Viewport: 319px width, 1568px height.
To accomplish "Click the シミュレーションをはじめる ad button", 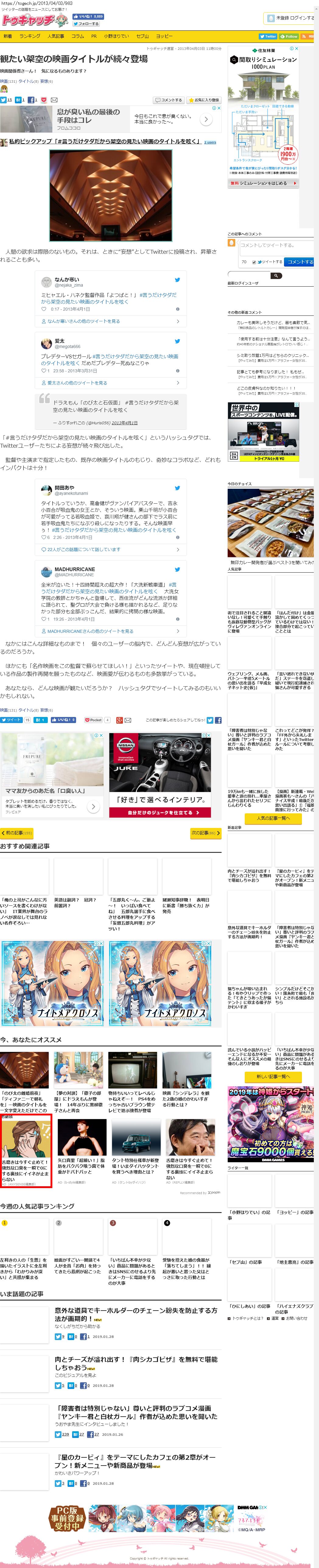I will coord(263,183).
